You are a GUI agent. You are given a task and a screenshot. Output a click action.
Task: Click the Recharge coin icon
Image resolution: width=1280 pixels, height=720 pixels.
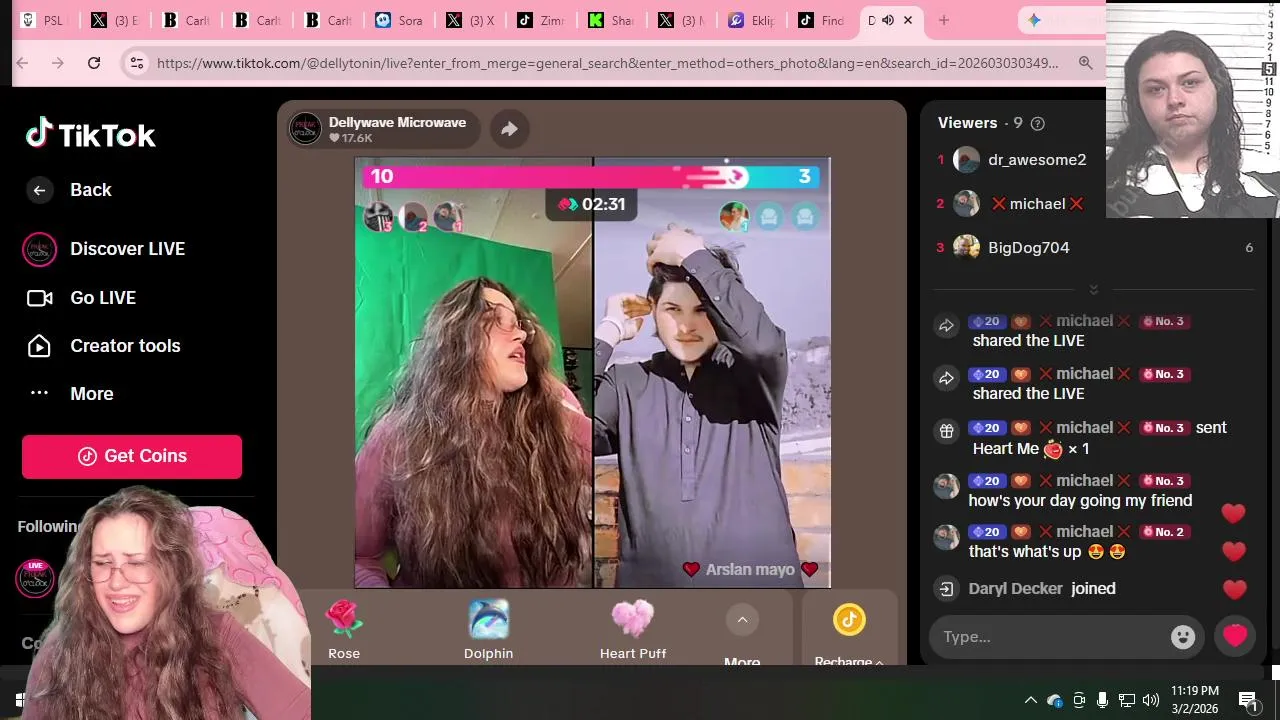click(849, 620)
